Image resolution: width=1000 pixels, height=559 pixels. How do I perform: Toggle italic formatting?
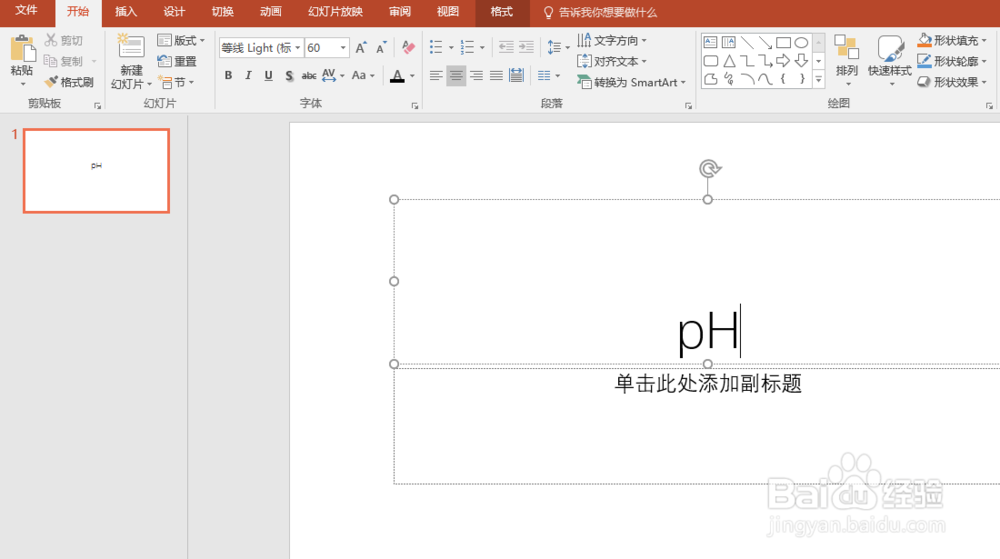click(x=248, y=75)
